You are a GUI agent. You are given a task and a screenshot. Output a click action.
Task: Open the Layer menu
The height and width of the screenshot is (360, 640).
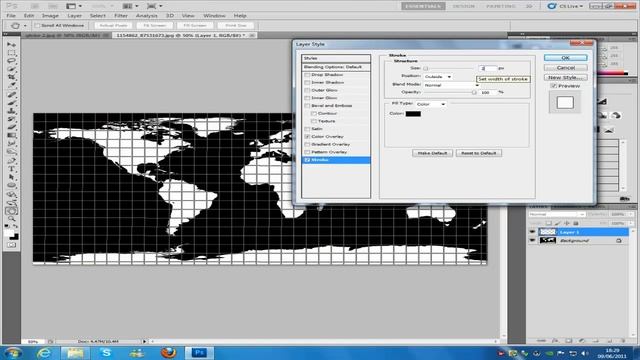[x=75, y=16]
